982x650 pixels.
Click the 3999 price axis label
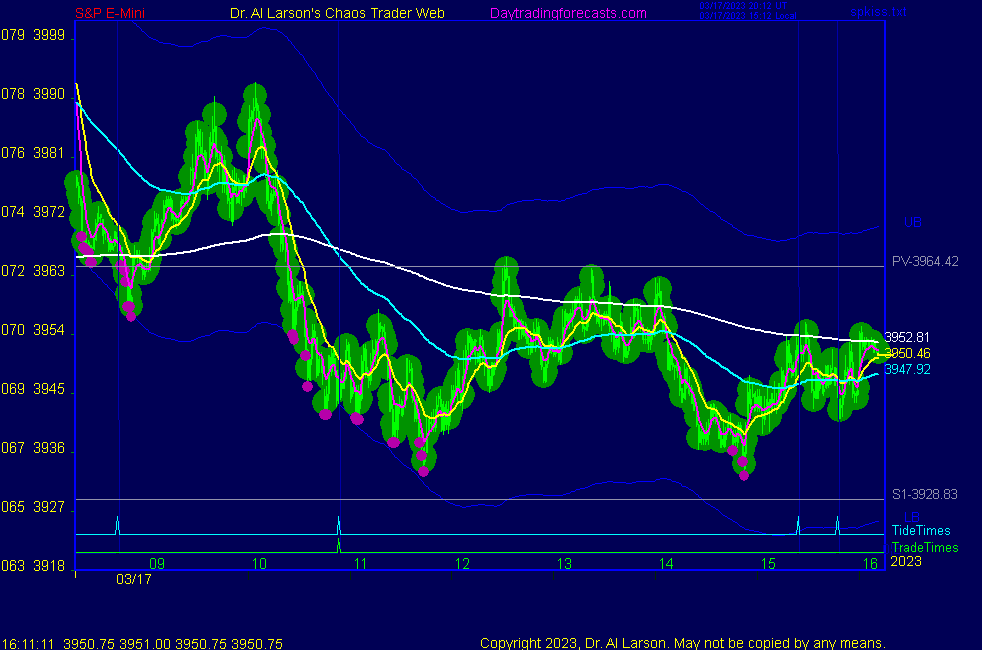coord(49,35)
